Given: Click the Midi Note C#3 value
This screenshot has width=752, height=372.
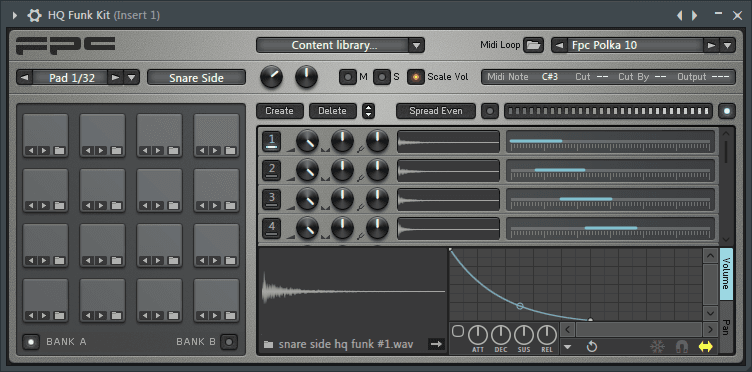Looking at the screenshot, I should pos(550,77).
